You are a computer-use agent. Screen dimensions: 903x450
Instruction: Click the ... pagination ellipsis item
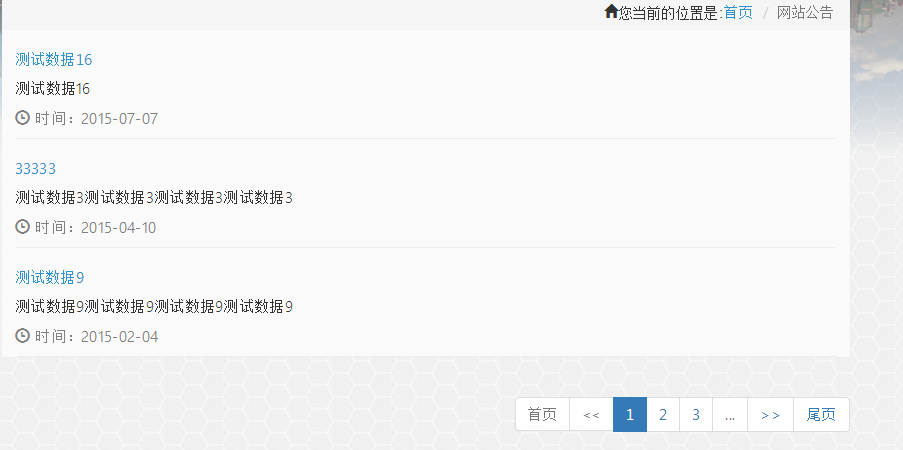[x=730, y=414]
